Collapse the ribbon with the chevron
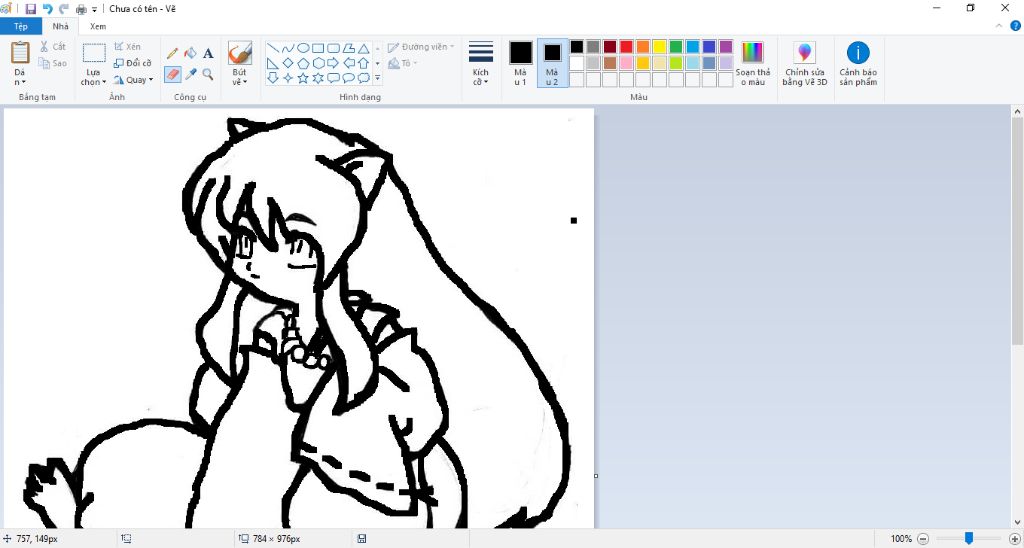The image size is (1024, 548). pos(999,26)
